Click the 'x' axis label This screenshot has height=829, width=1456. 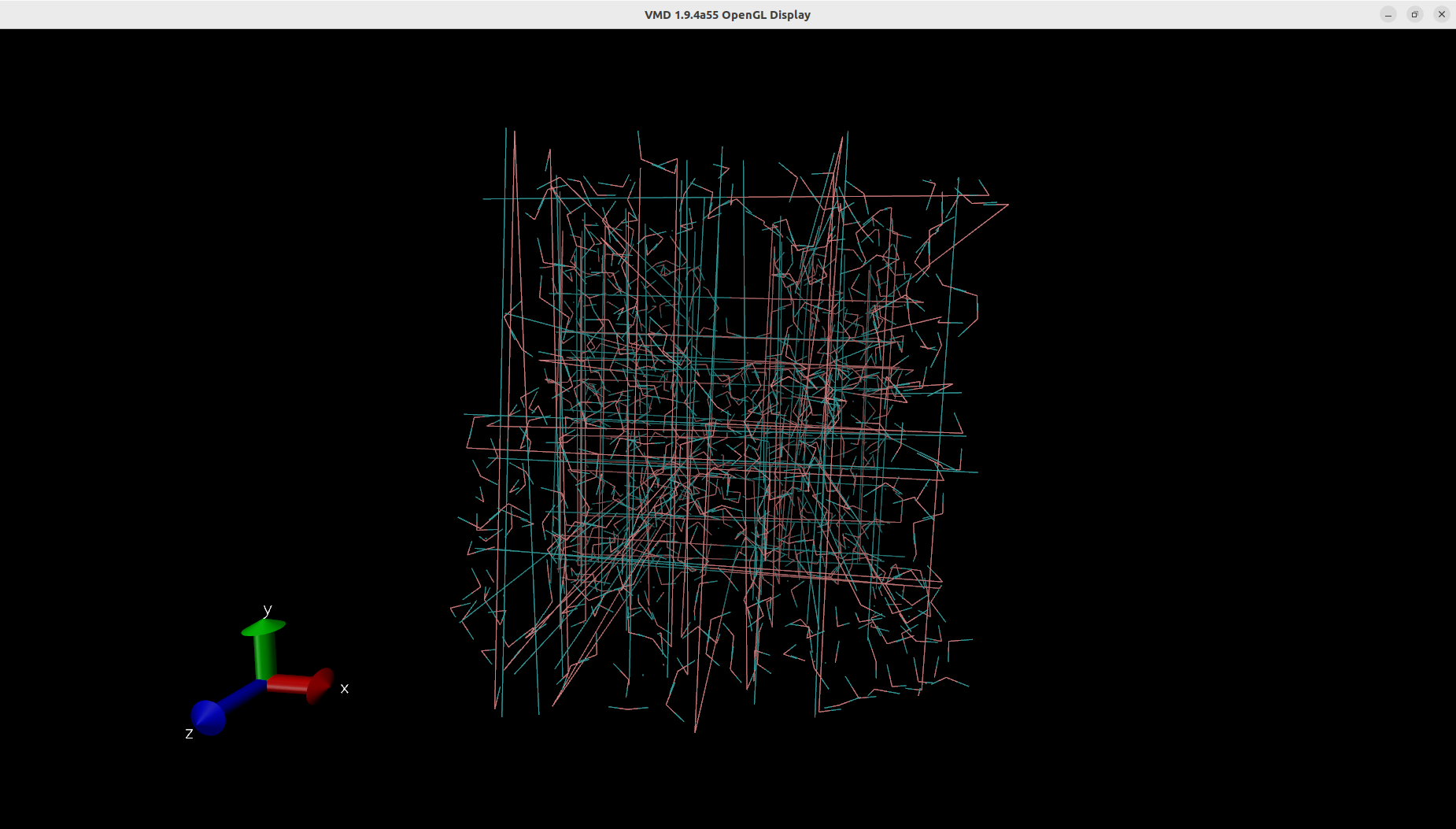point(344,689)
